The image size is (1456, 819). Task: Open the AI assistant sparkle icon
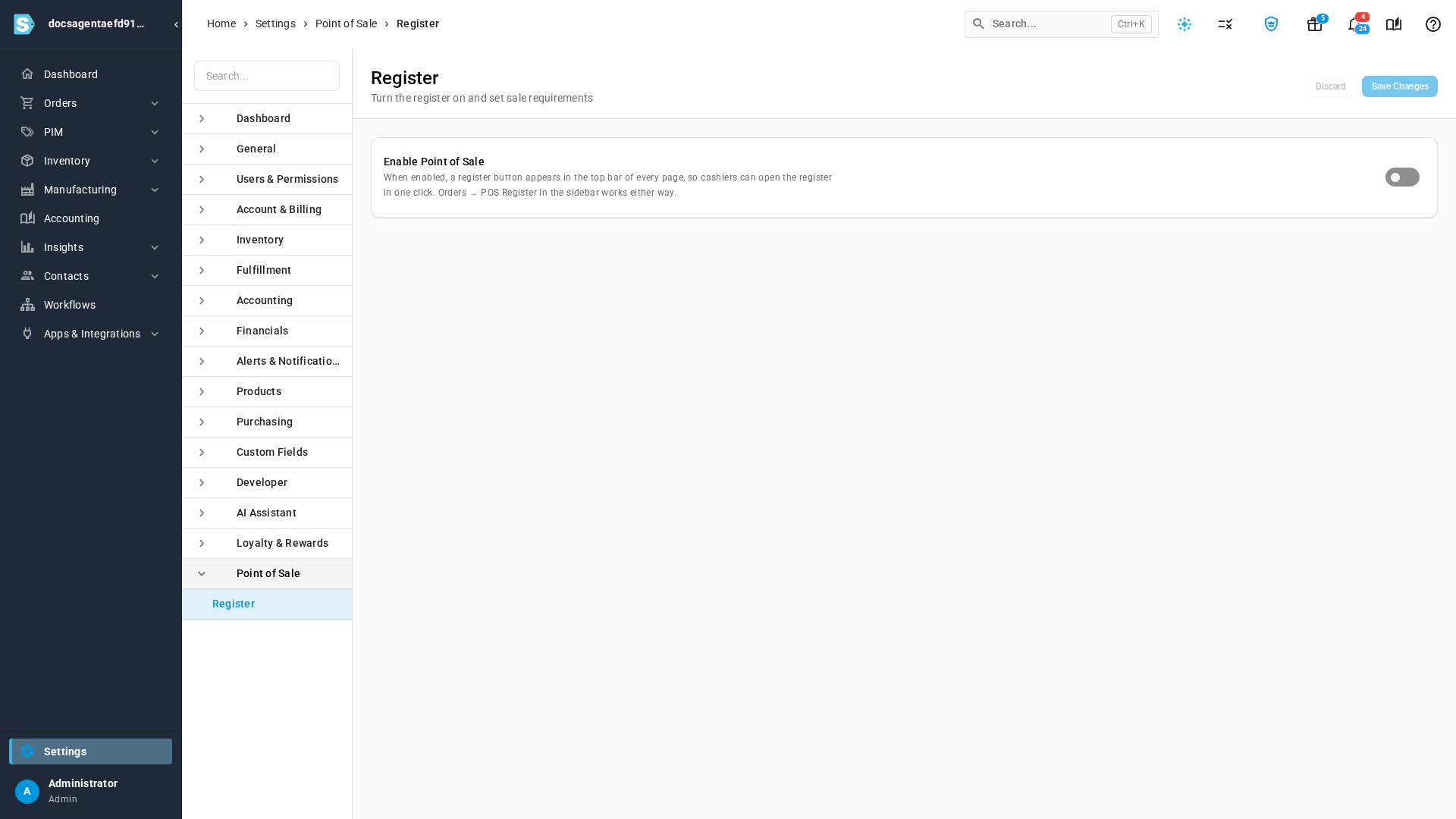click(x=1185, y=24)
